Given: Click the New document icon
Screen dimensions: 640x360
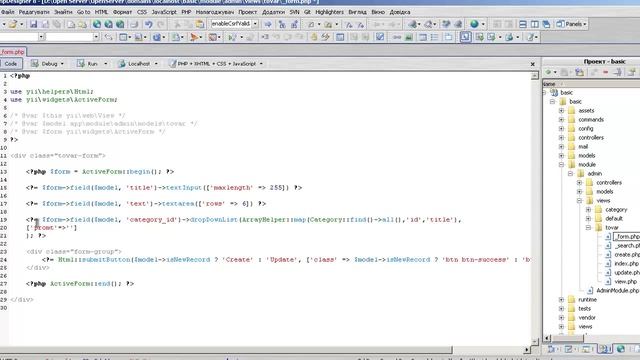Looking at the screenshot, I should click(x=71, y=24).
